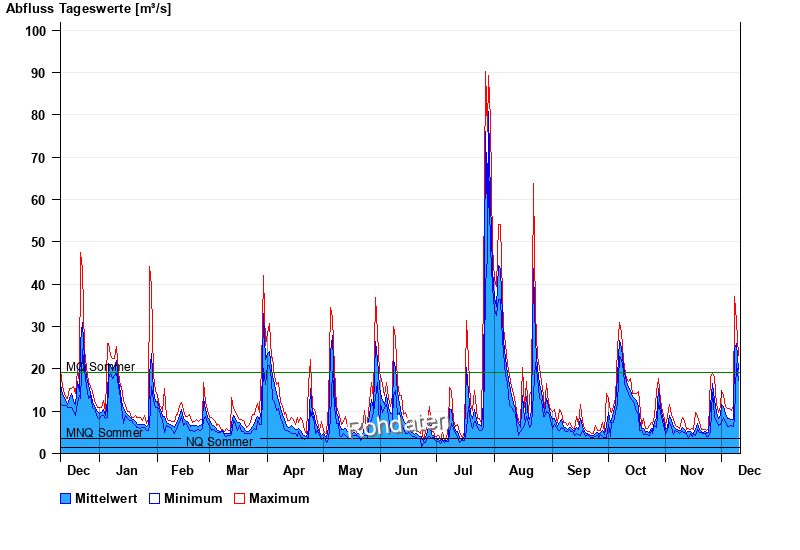The height and width of the screenshot is (550, 800).
Task: Click the chart title Abfluss Tageswerte
Action: point(90,9)
